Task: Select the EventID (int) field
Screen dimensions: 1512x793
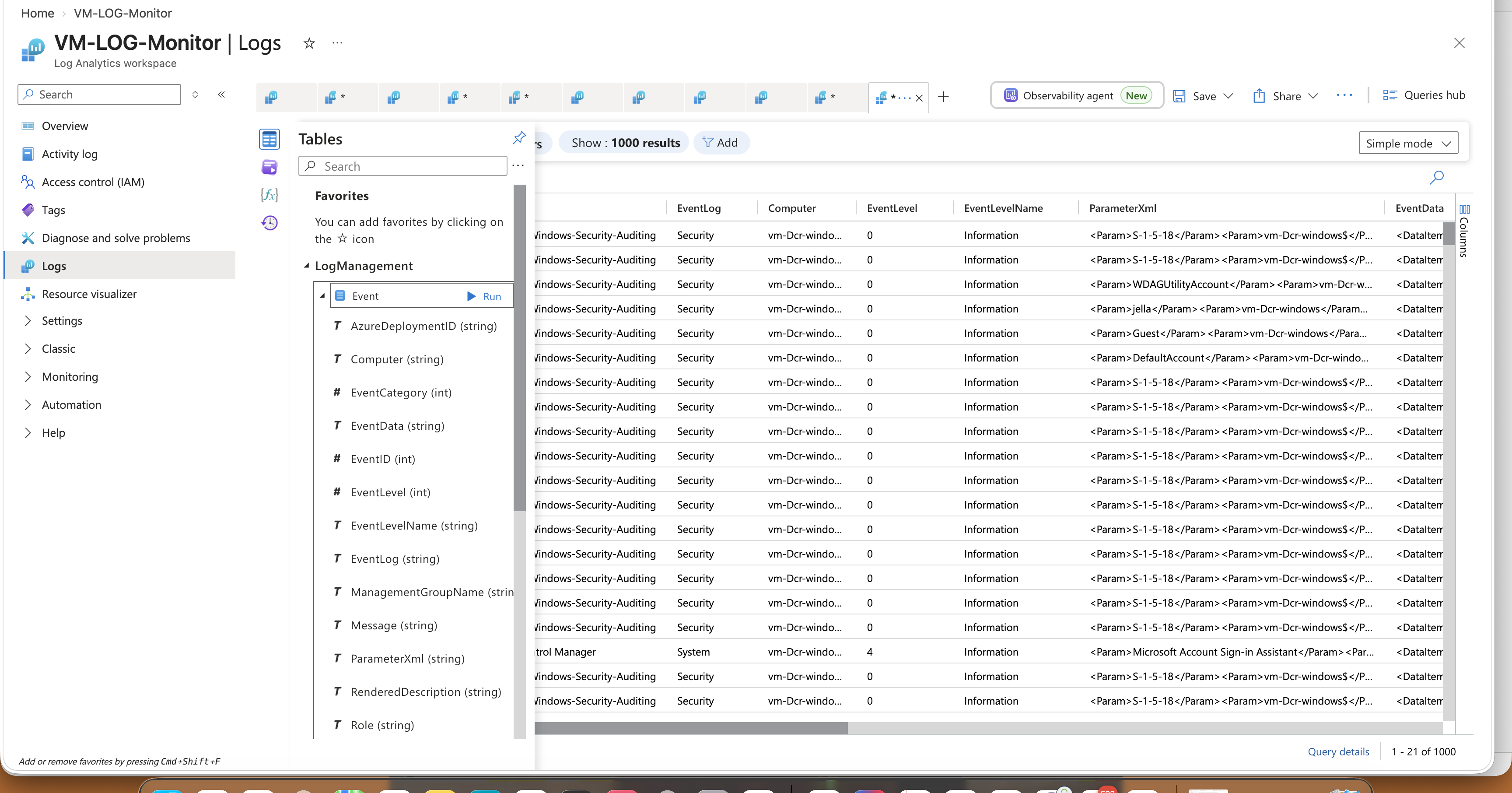Action: click(x=383, y=459)
